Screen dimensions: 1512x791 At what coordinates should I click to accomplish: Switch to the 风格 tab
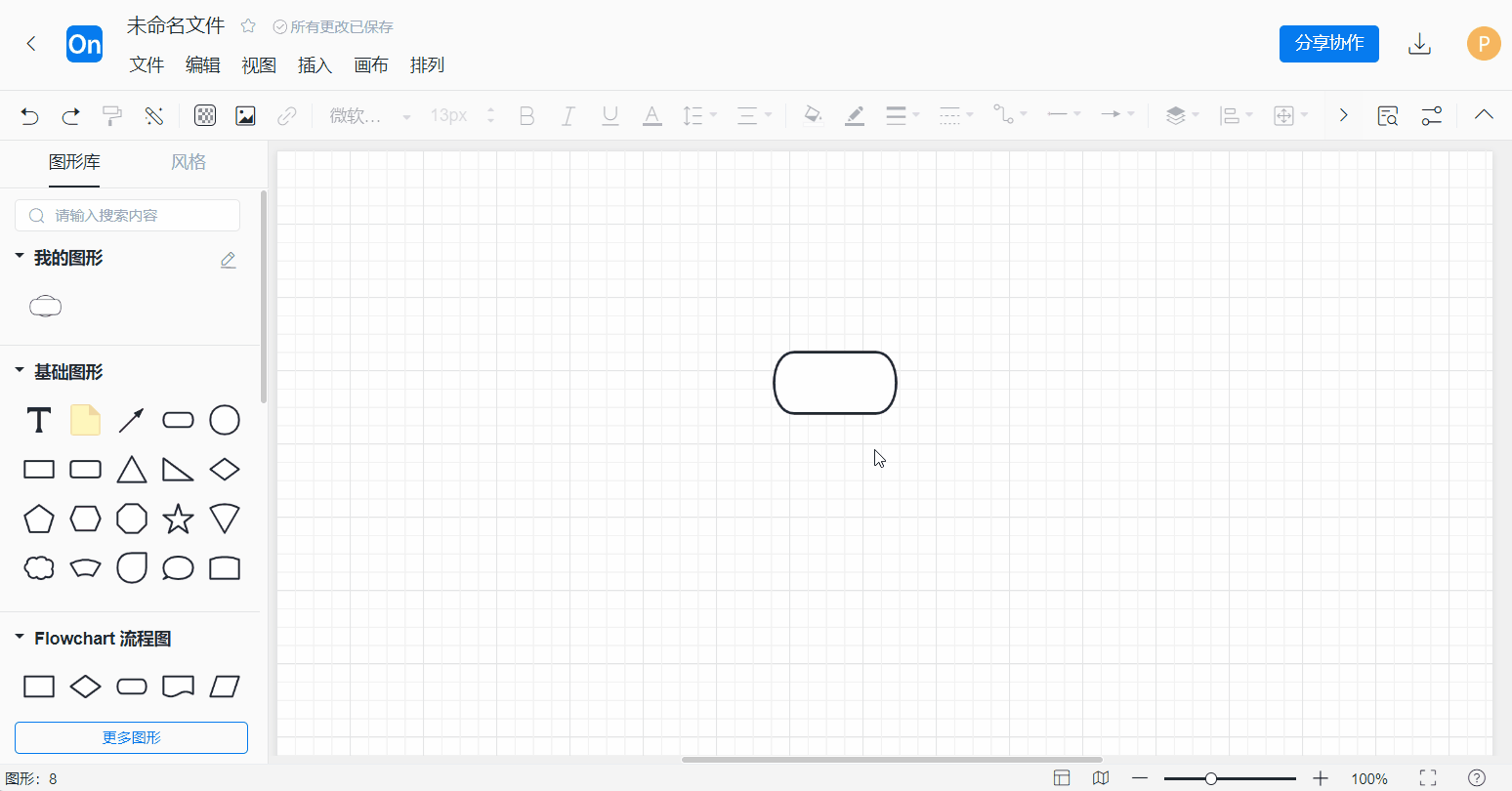coord(189,162)
